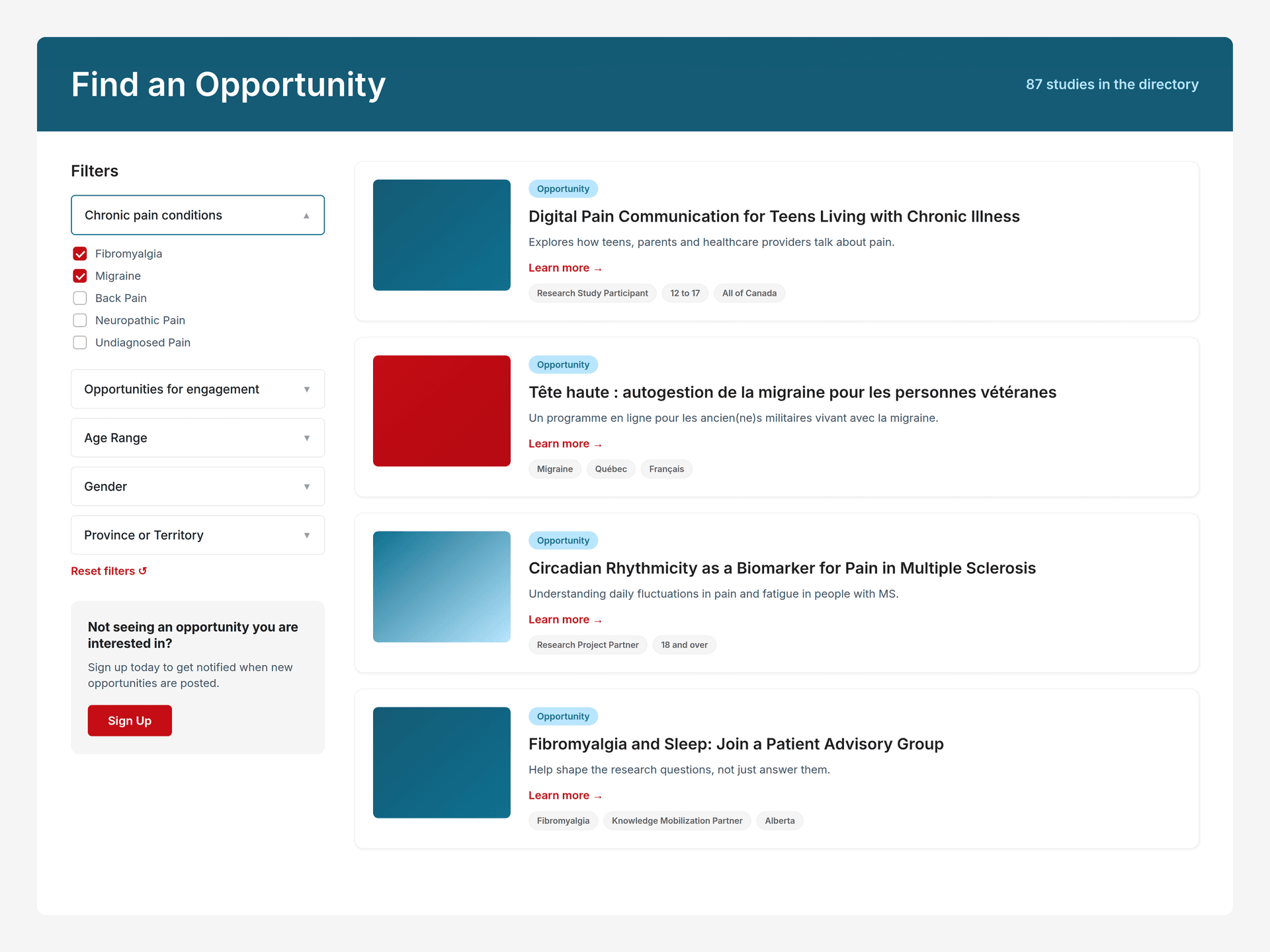Uncheck the Migraine checkbox
The width and height of the screenshot is (1270, 952).
point(80,276)
